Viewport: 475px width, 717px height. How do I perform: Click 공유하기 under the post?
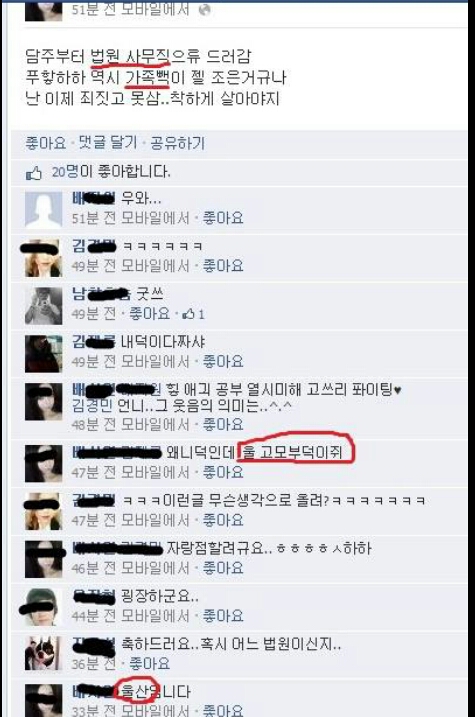tap(177, 143)
